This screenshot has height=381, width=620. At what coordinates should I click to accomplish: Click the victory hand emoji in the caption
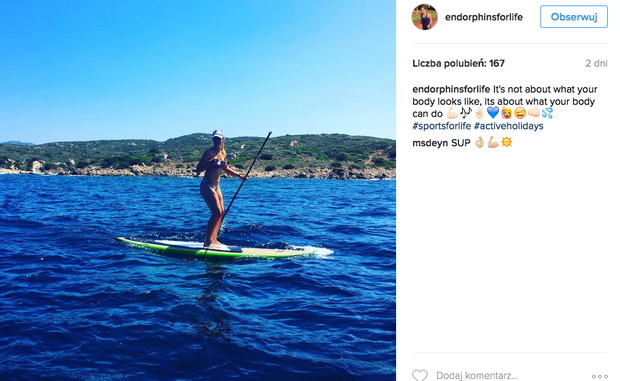click(x=479, y=113)
